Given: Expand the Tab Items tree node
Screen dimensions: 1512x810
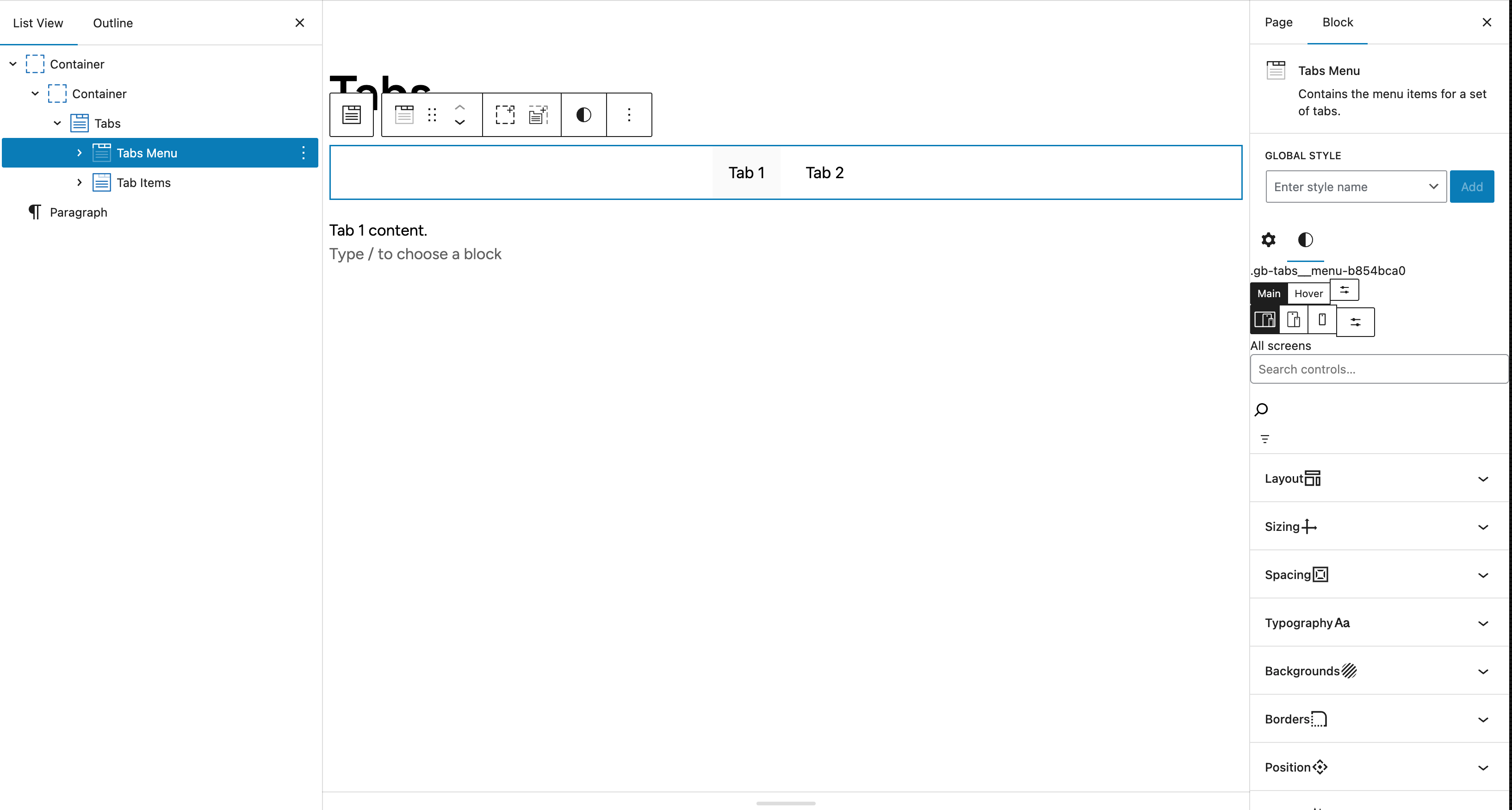Looking at the screenshot, I should (x=79, y=183).
